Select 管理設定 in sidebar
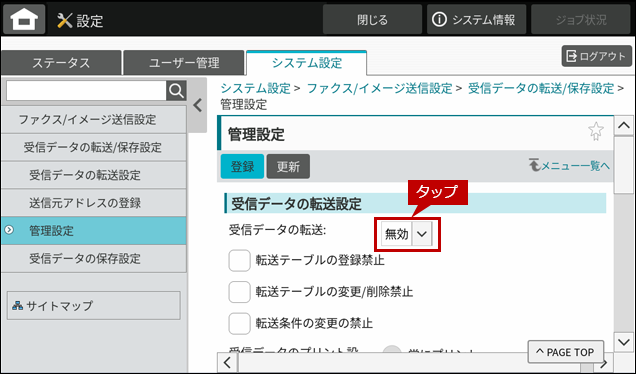This screenshot has height=374, width=636. 94,230
